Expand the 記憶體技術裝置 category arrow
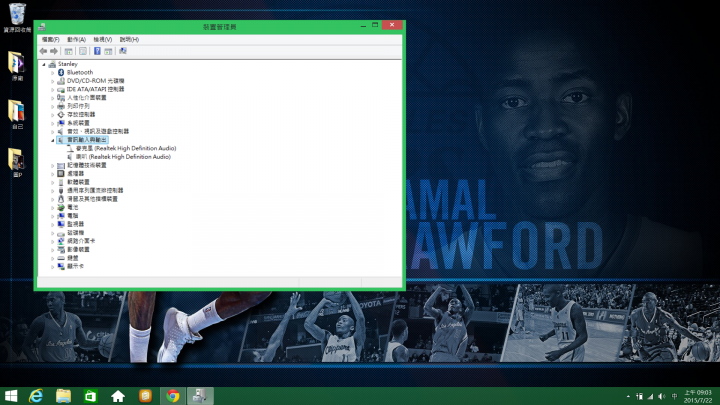 [x=52, y=165]
